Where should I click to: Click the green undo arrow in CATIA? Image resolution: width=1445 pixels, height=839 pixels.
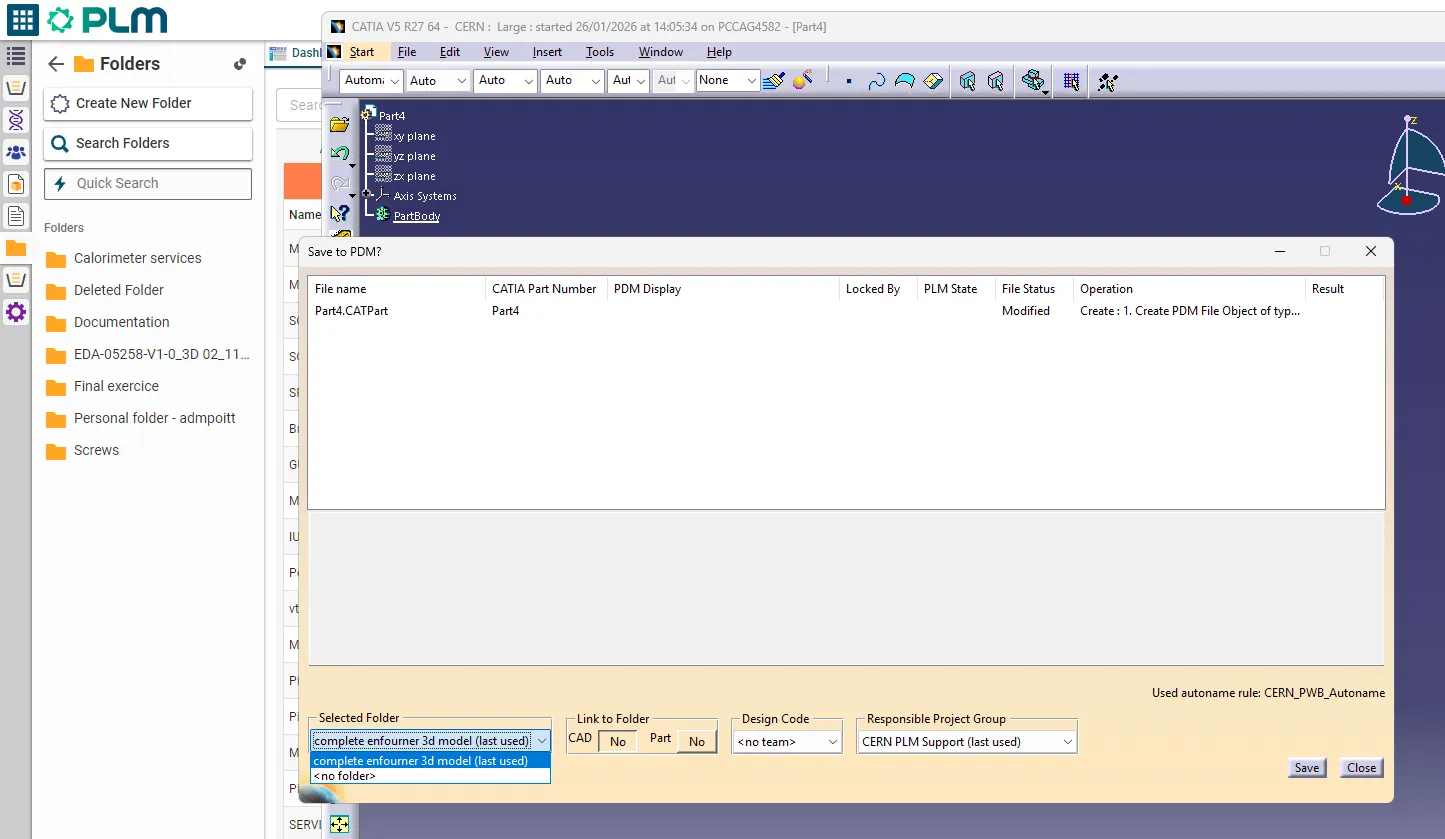click(340, 154)
